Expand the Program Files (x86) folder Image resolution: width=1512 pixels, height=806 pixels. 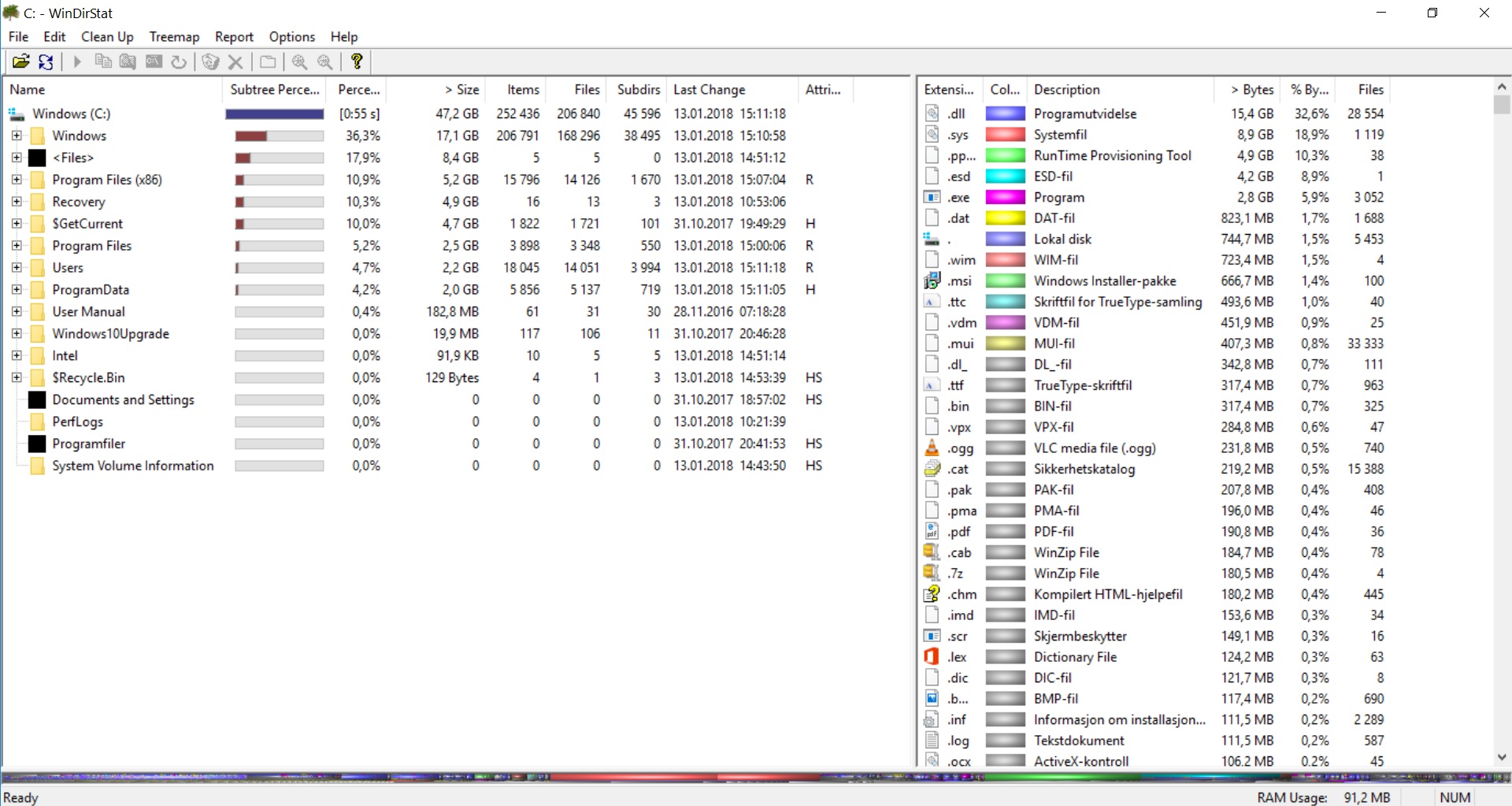pos(16,180)
